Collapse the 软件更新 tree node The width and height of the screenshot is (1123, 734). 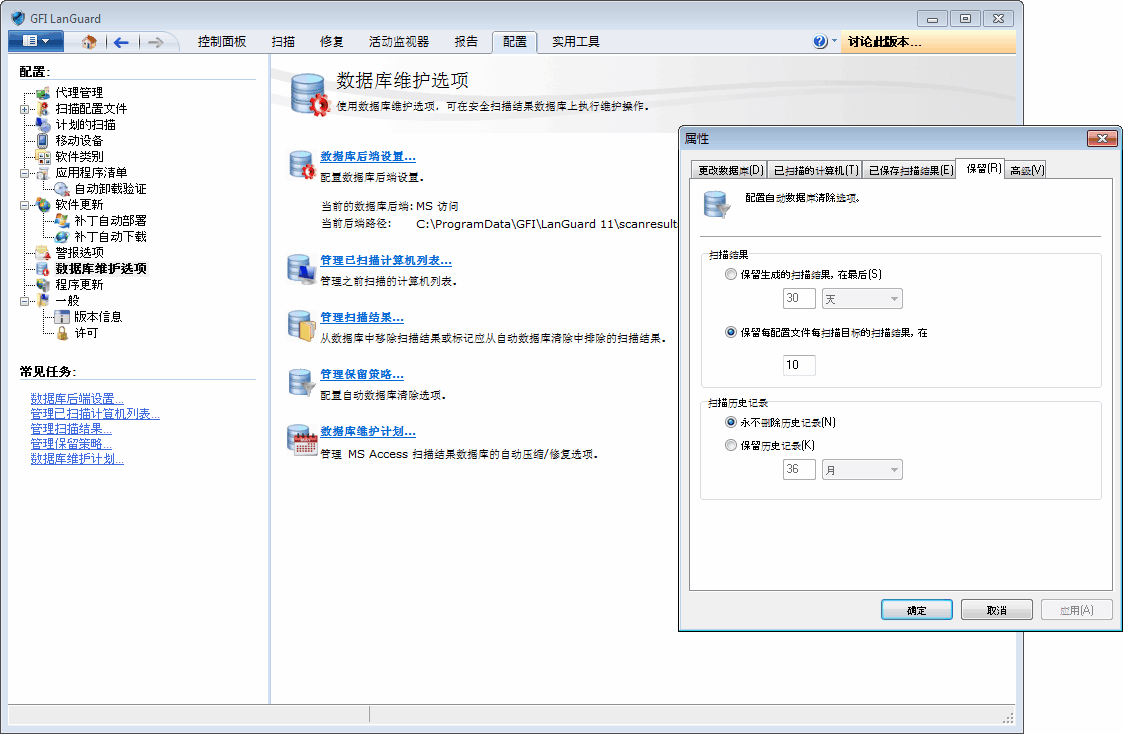coord(24,206)
